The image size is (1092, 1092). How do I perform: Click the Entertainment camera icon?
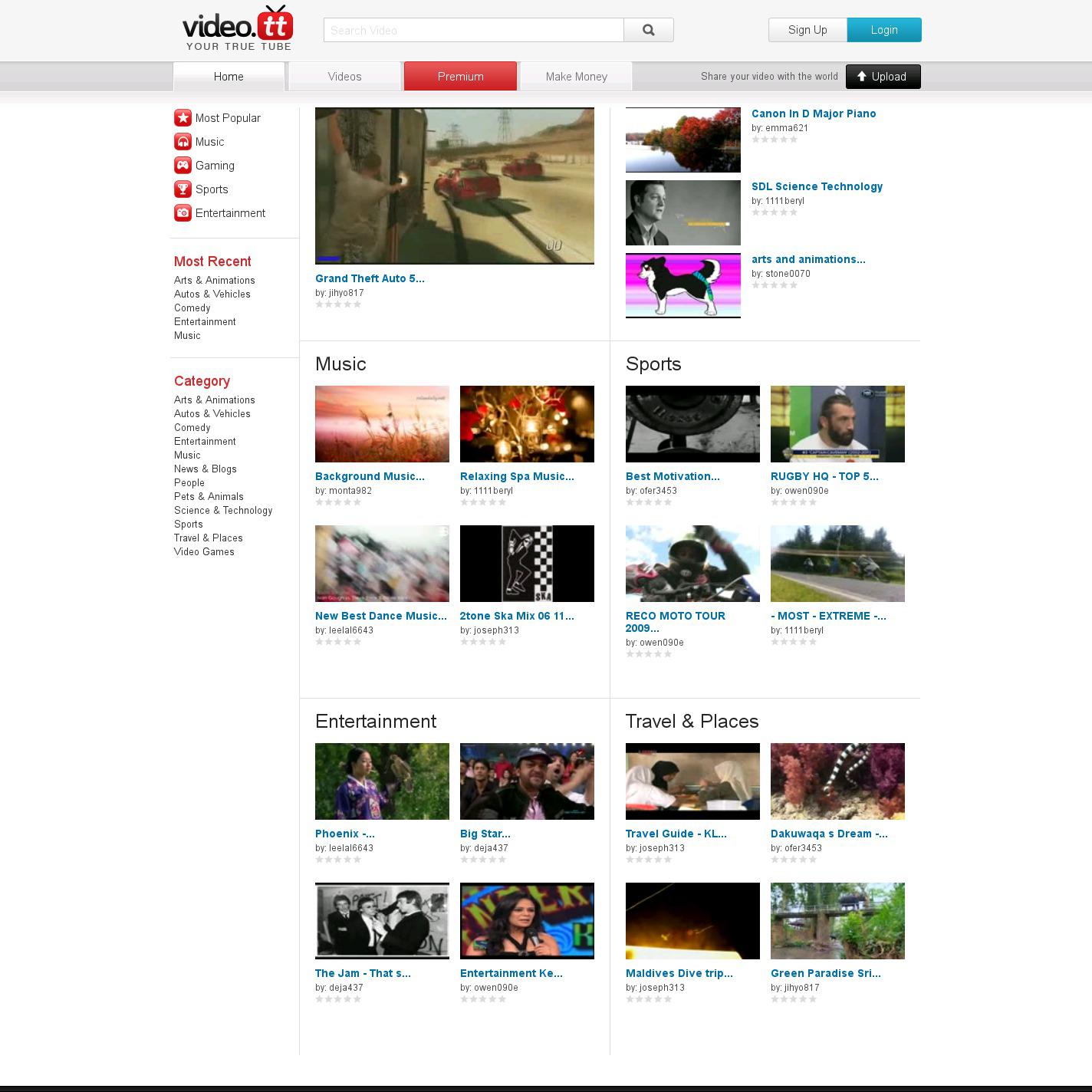coord(183,213)
